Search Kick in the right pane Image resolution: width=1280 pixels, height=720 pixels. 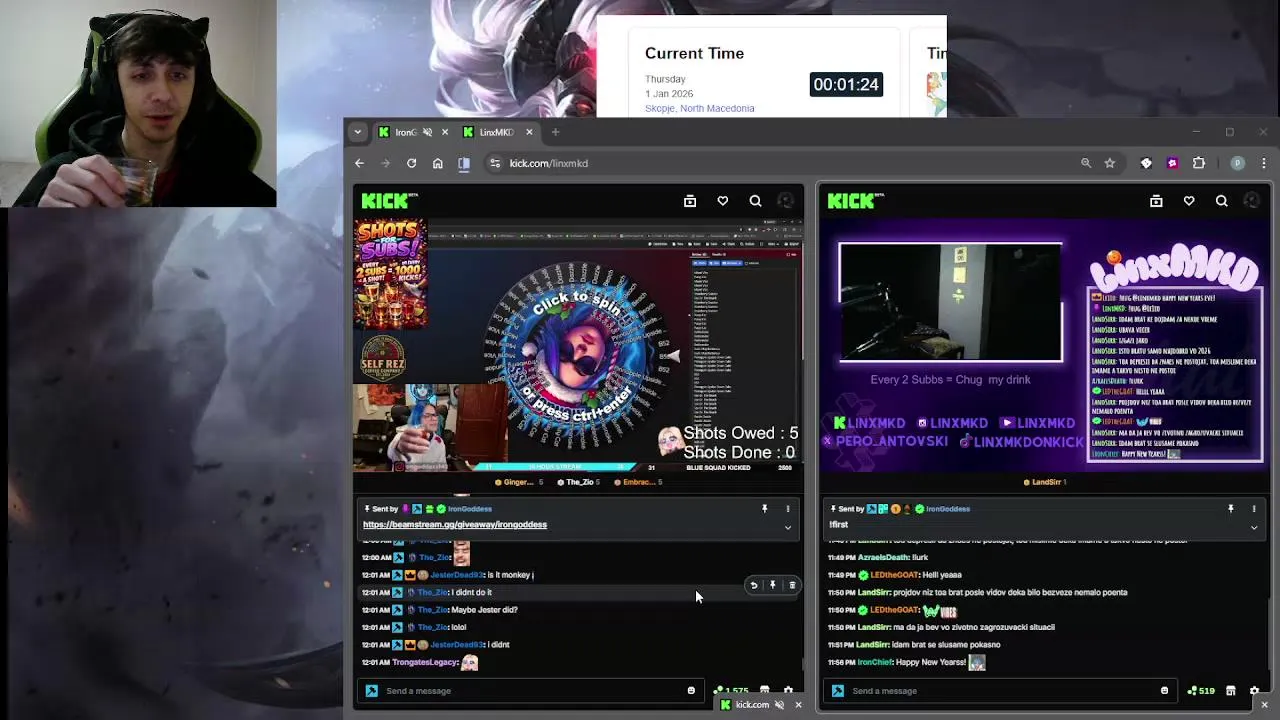pyautogui.click(x=1222, y=201)
